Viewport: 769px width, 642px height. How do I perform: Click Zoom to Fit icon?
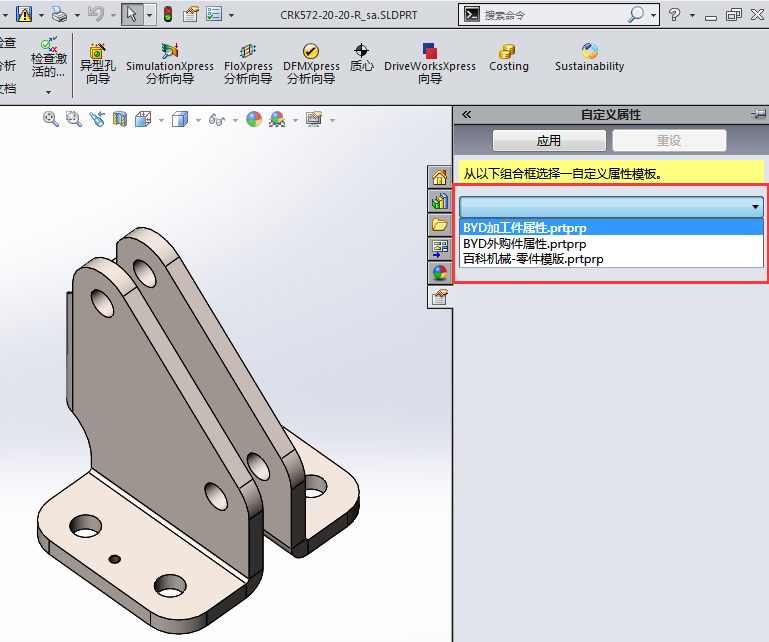click(x=51, y=119)
